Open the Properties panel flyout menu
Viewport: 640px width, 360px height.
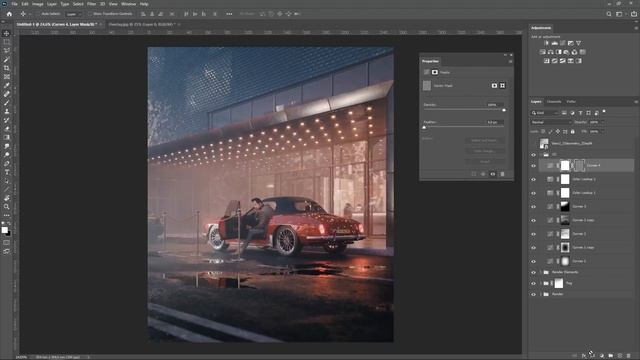tap(510, 61)
